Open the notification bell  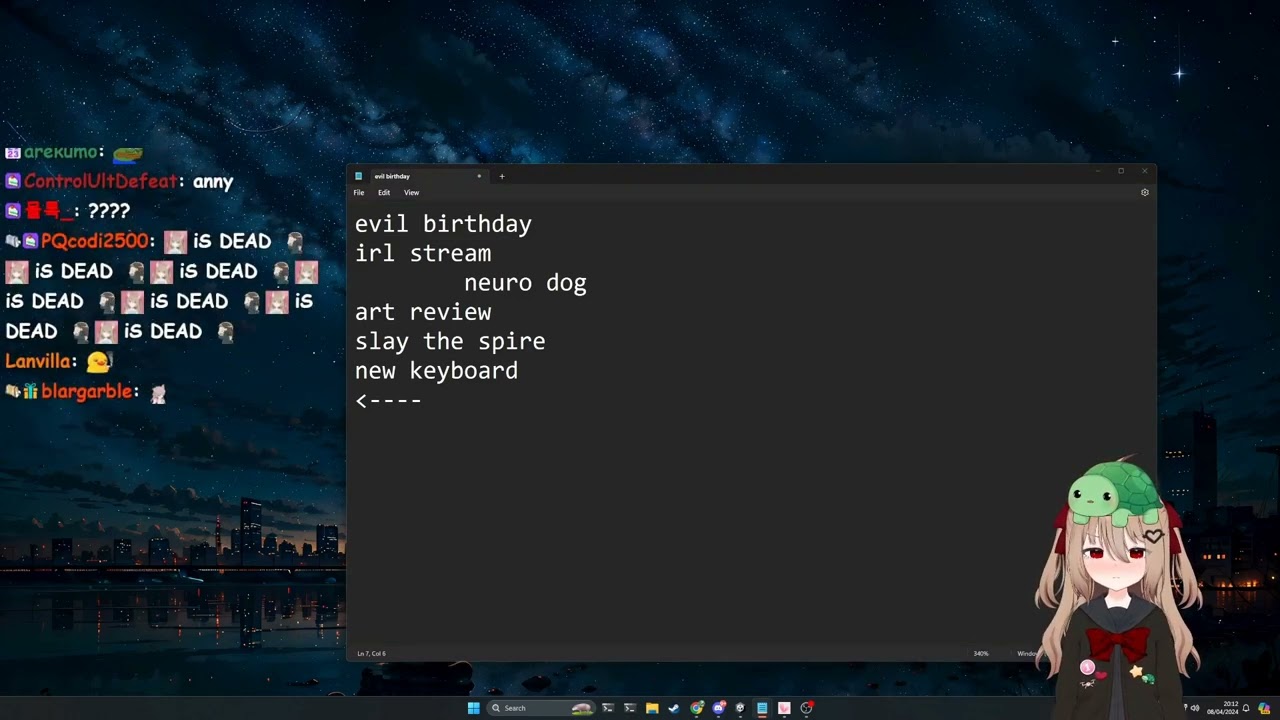pyautogui.click(x=1246, y=708)
